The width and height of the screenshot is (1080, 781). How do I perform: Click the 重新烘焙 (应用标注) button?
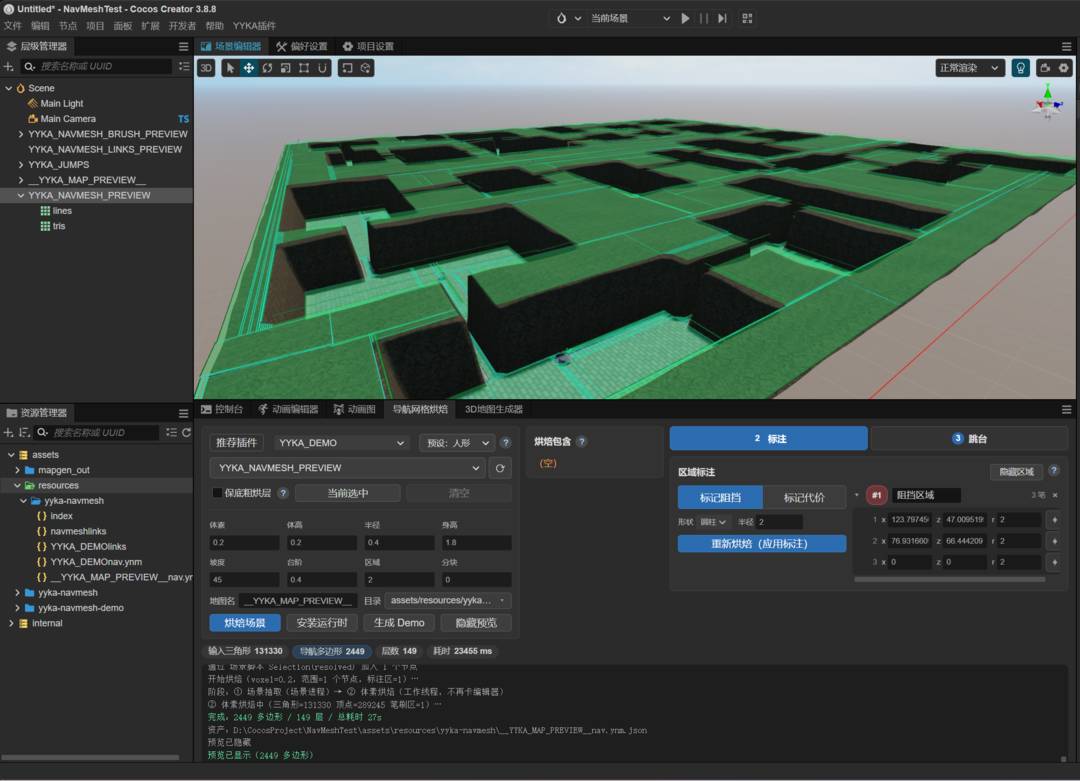761,544
